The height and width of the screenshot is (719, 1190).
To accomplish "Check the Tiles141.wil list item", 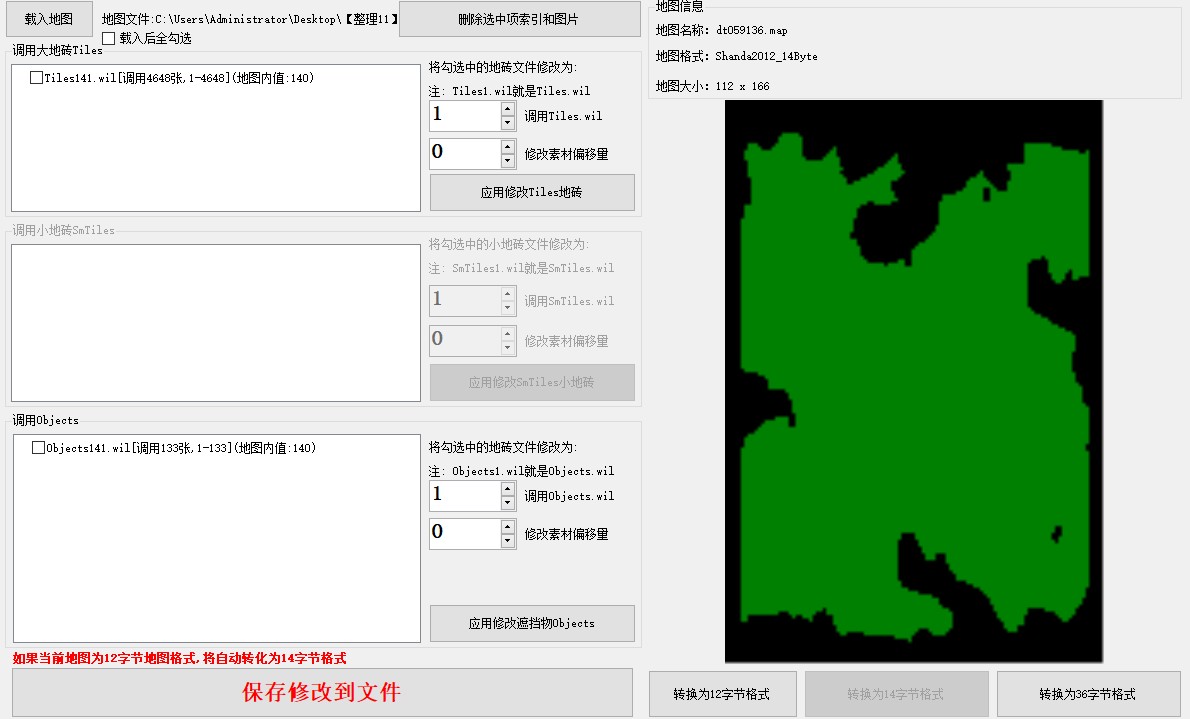I will [x=37, y=78].
